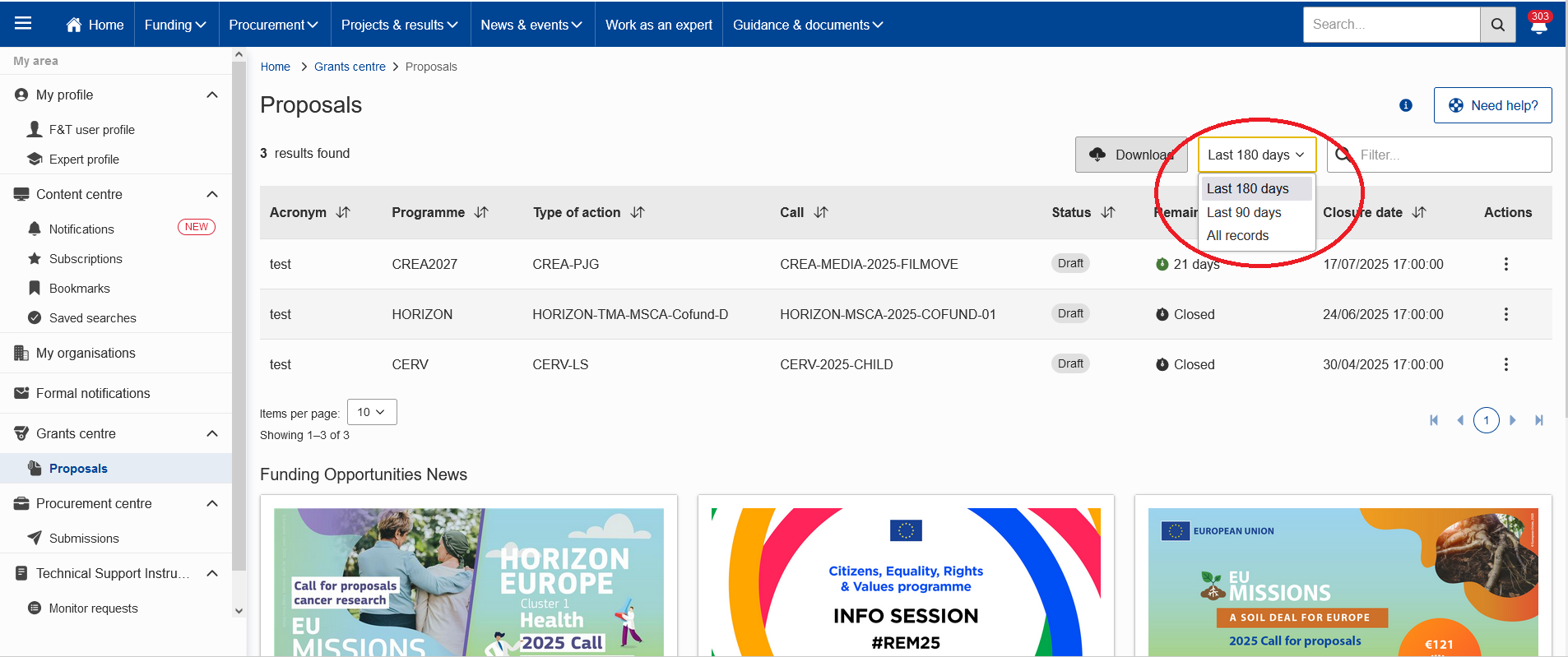The image size is (1568, 657).
Task: Go to last page icon
Action: pos(1538,420)
